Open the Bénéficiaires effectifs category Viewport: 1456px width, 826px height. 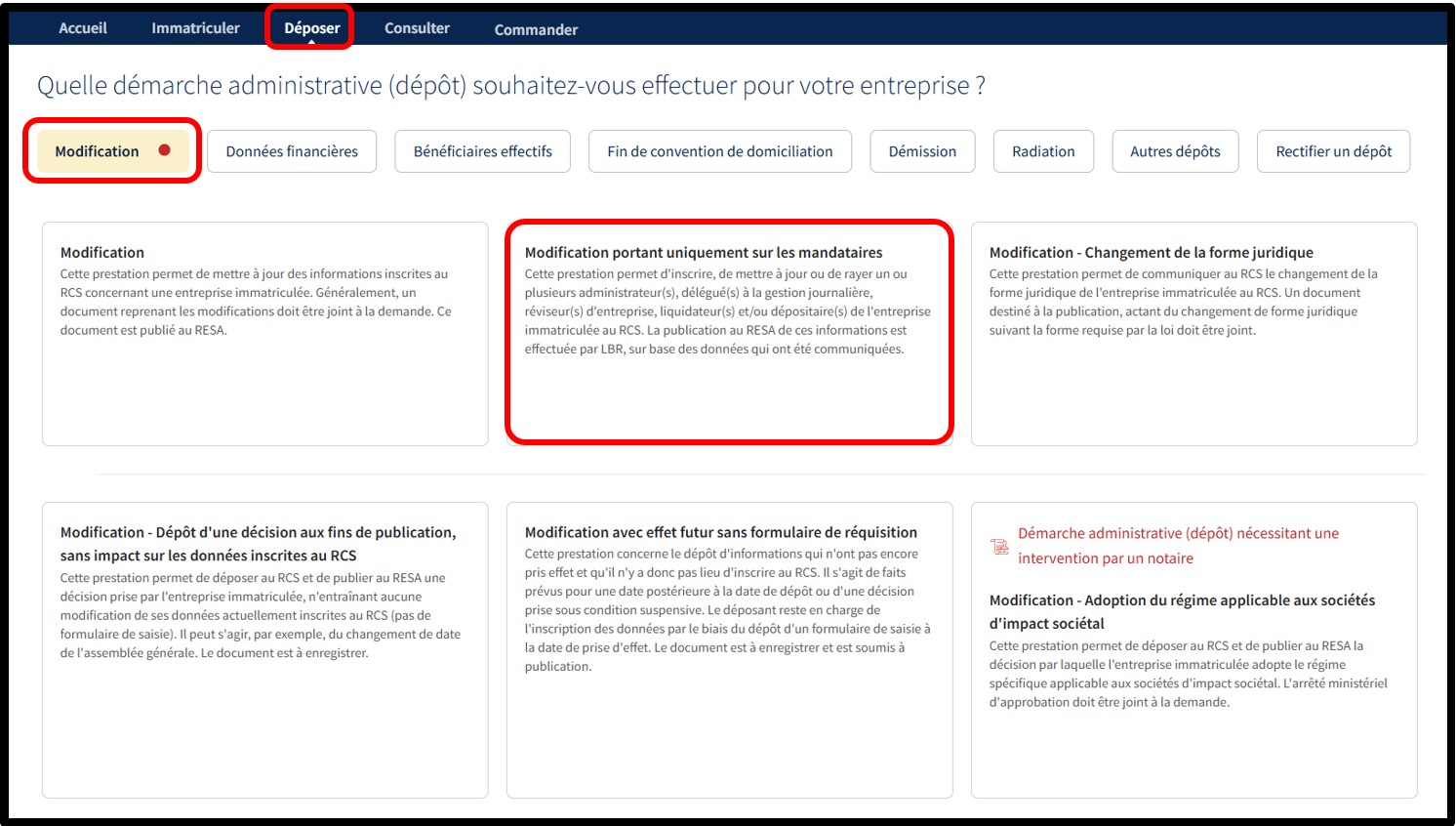pos(482,151)
